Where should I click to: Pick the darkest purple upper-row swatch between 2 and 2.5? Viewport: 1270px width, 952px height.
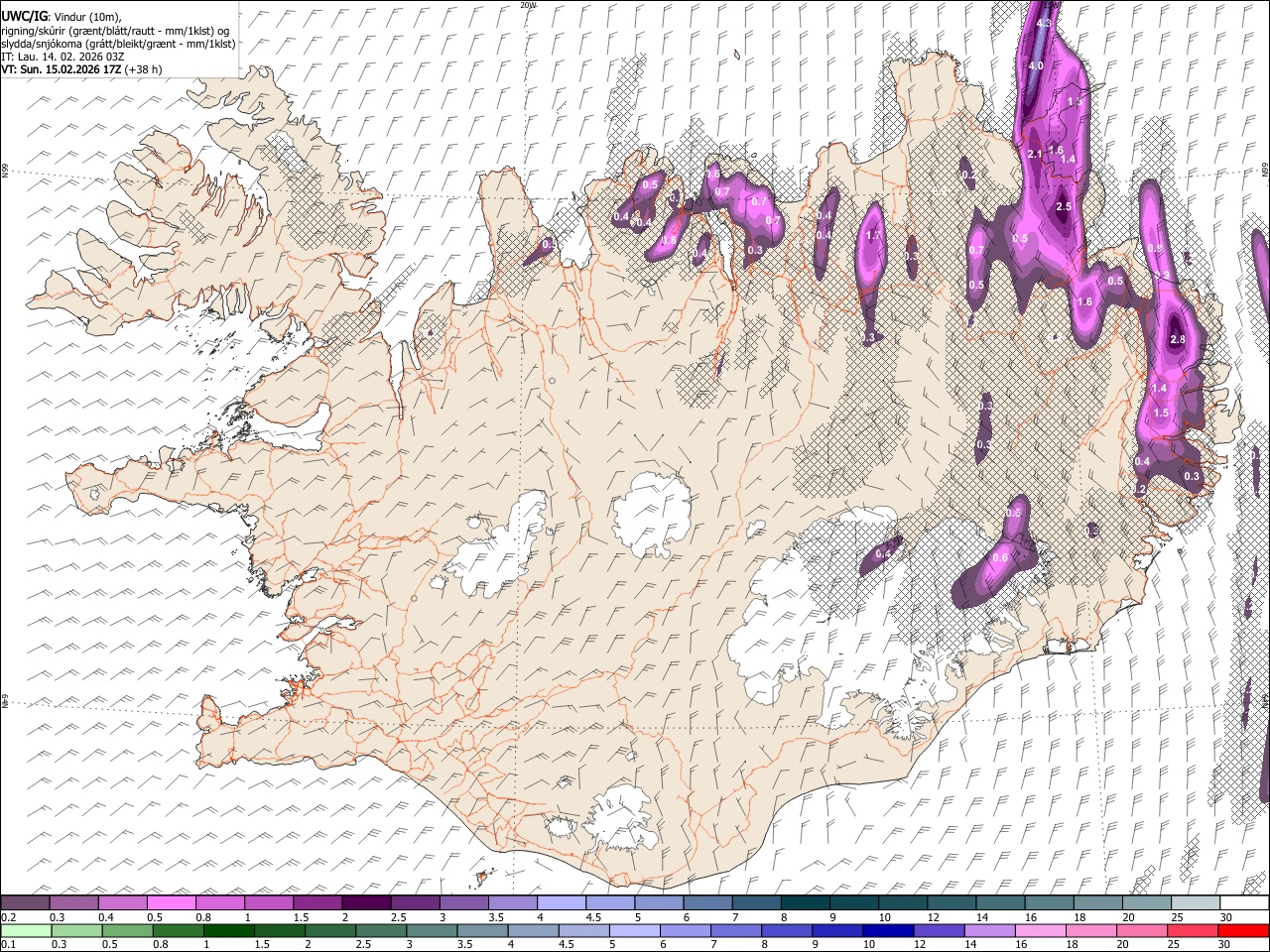(x=365, y=903)
